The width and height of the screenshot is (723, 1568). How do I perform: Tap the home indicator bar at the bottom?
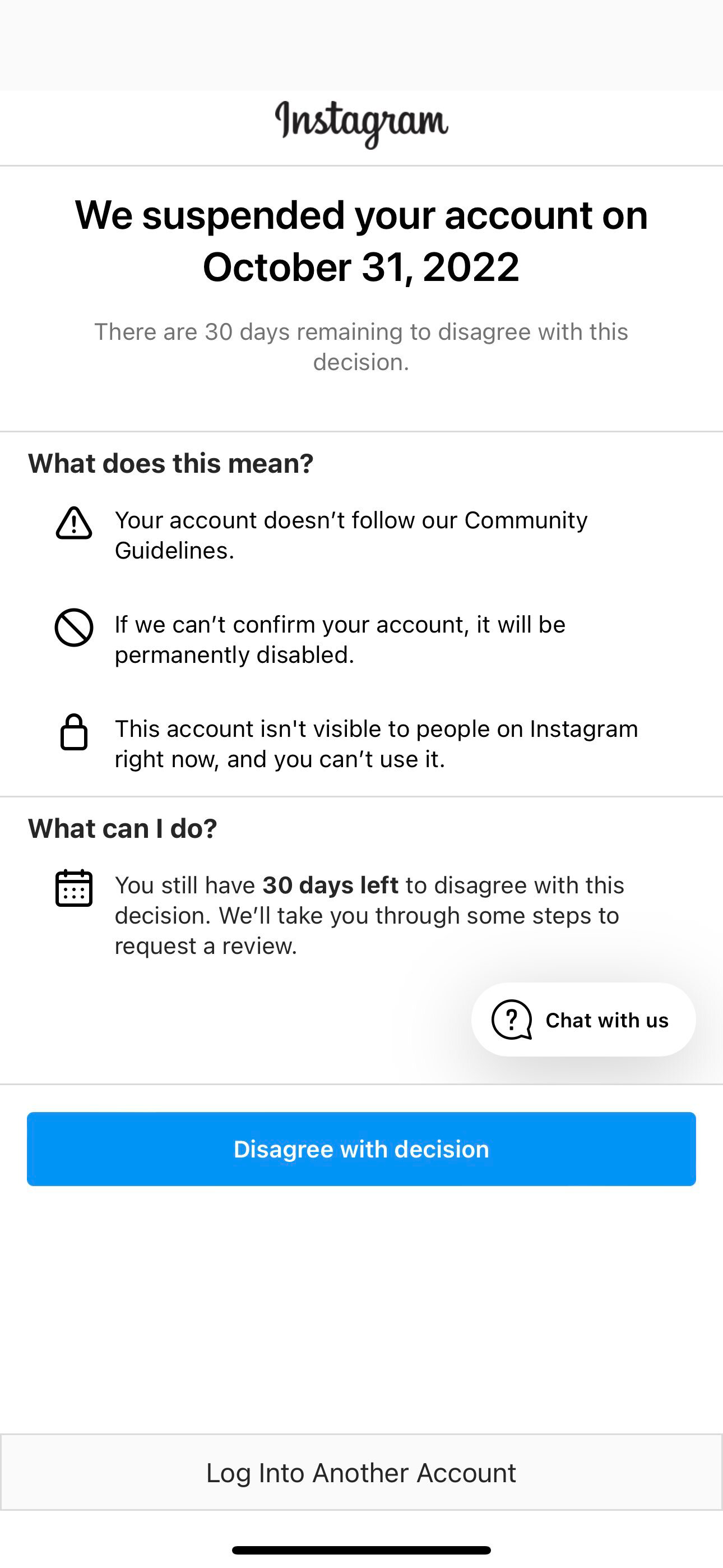point(361,1549)
